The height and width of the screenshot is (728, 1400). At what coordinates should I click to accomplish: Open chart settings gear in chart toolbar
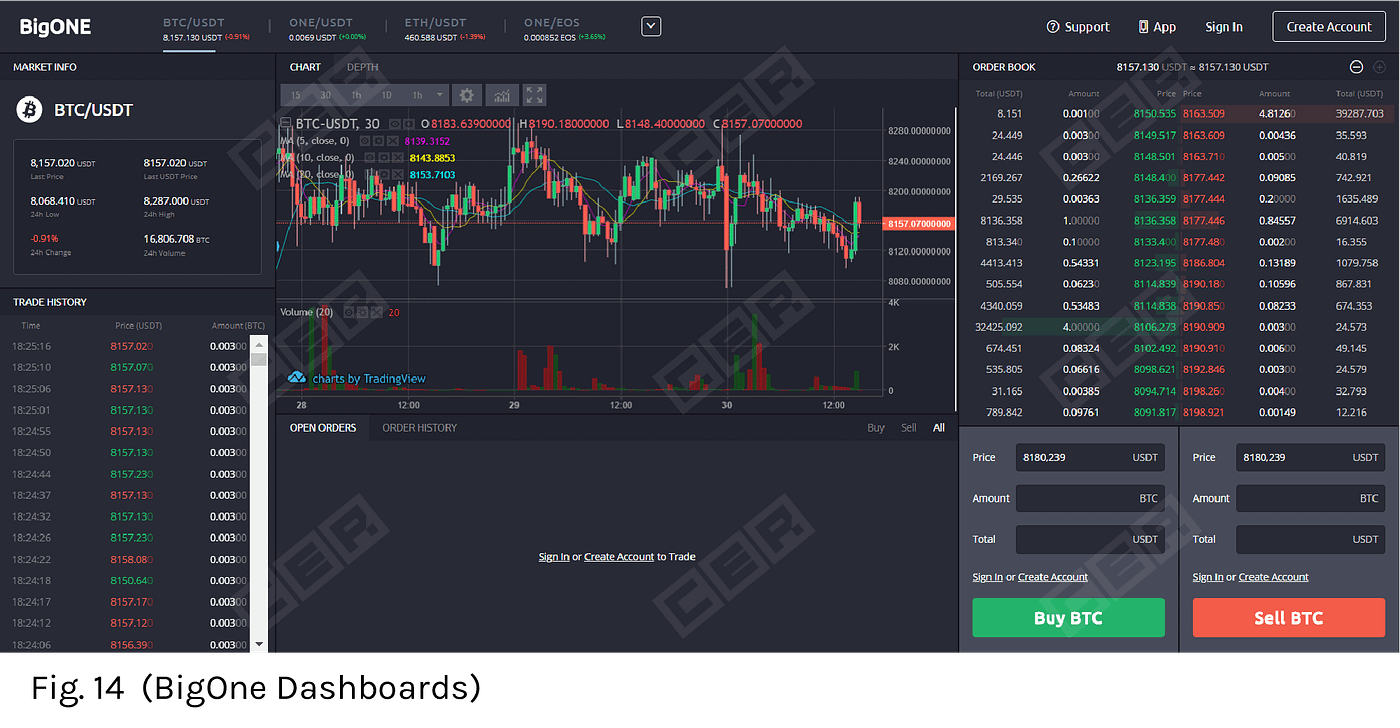click(467, 95)
